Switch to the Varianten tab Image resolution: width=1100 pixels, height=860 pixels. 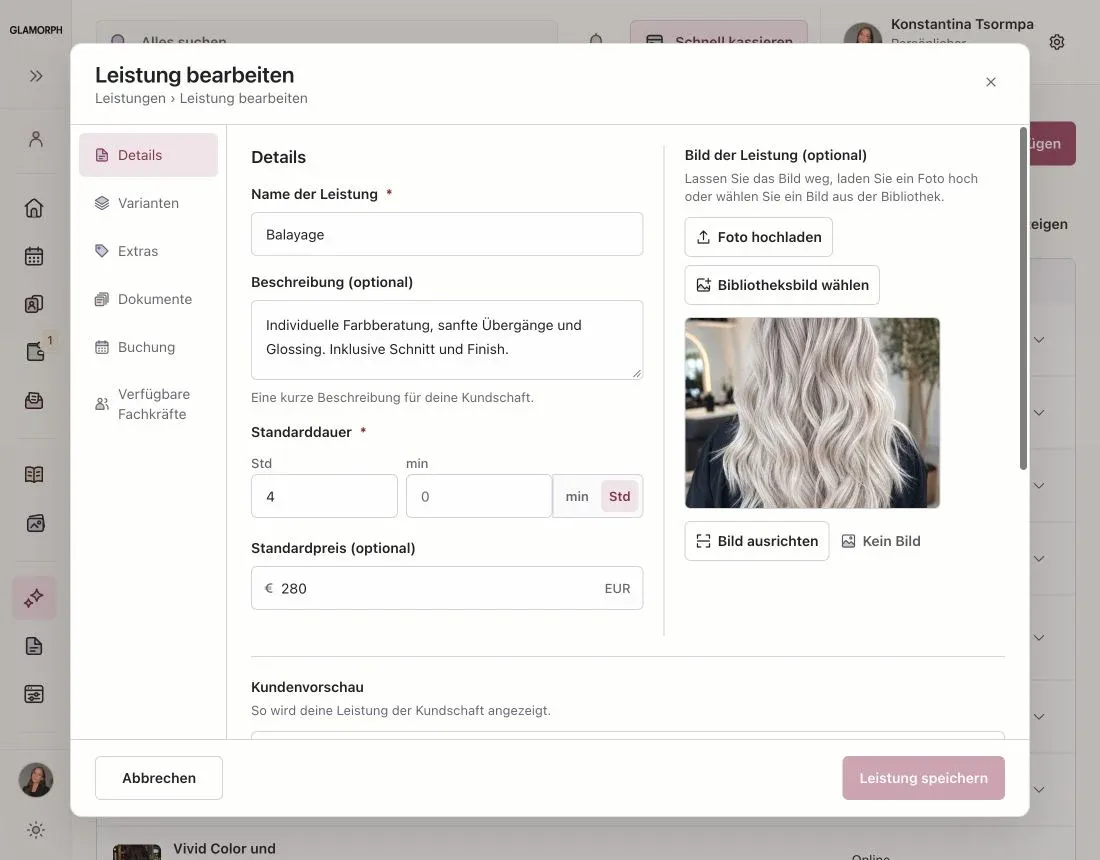click(148, 203)
